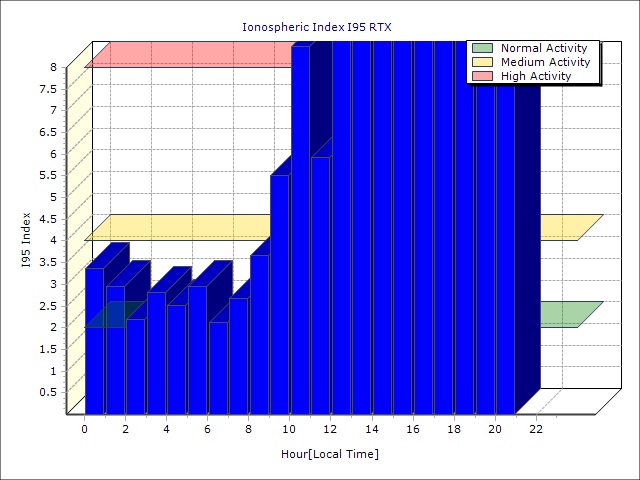This screenshot has height=480, width=640.
Task: Select the shortest blue bar at hour 6
Action: 217,367
